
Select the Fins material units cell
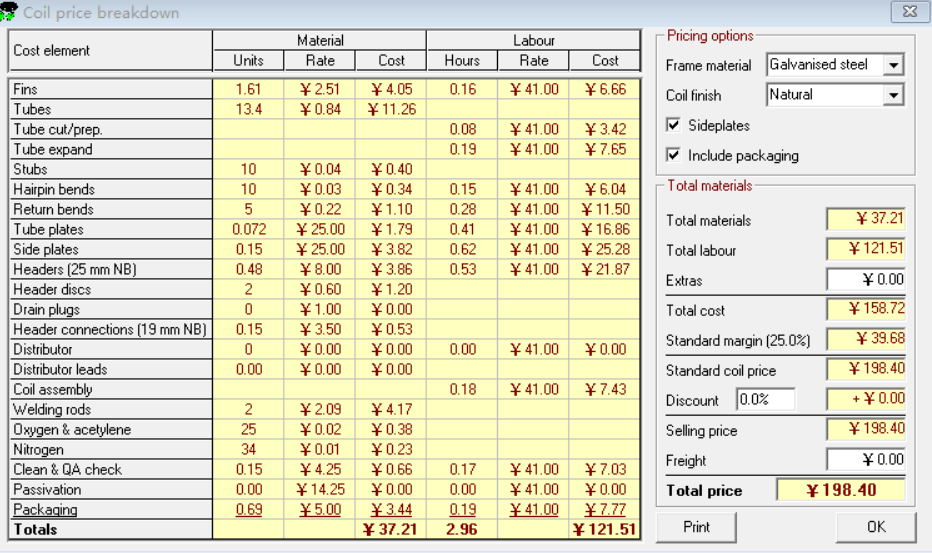248,89
